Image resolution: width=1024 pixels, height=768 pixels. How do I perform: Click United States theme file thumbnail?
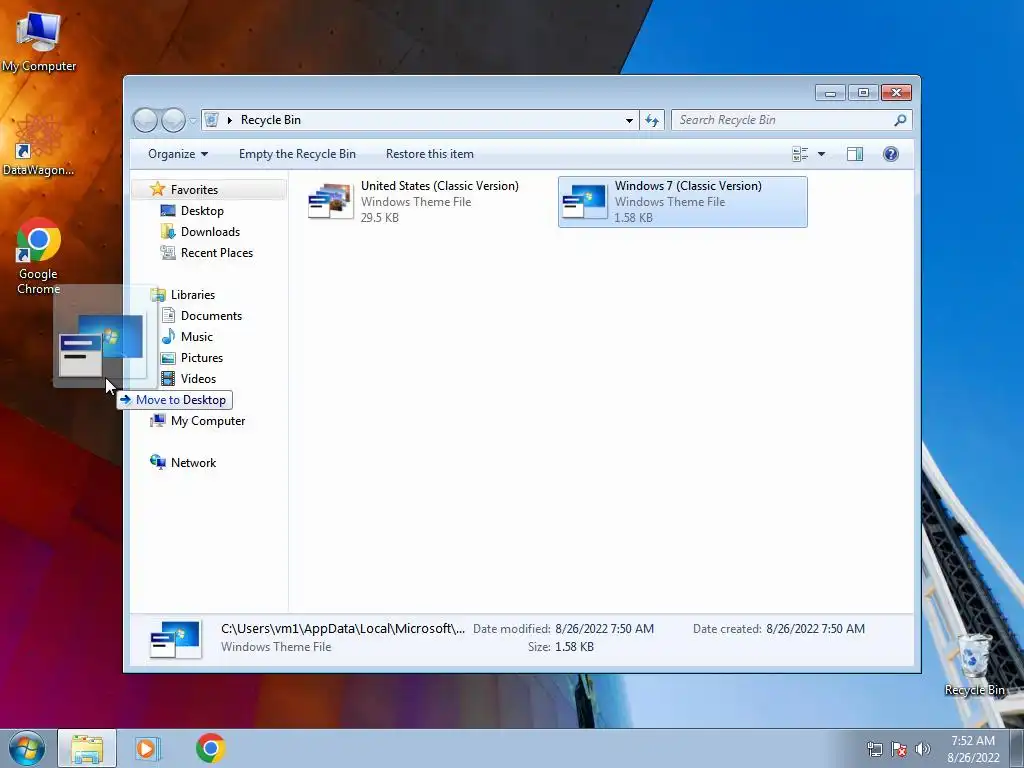point(330,201)
